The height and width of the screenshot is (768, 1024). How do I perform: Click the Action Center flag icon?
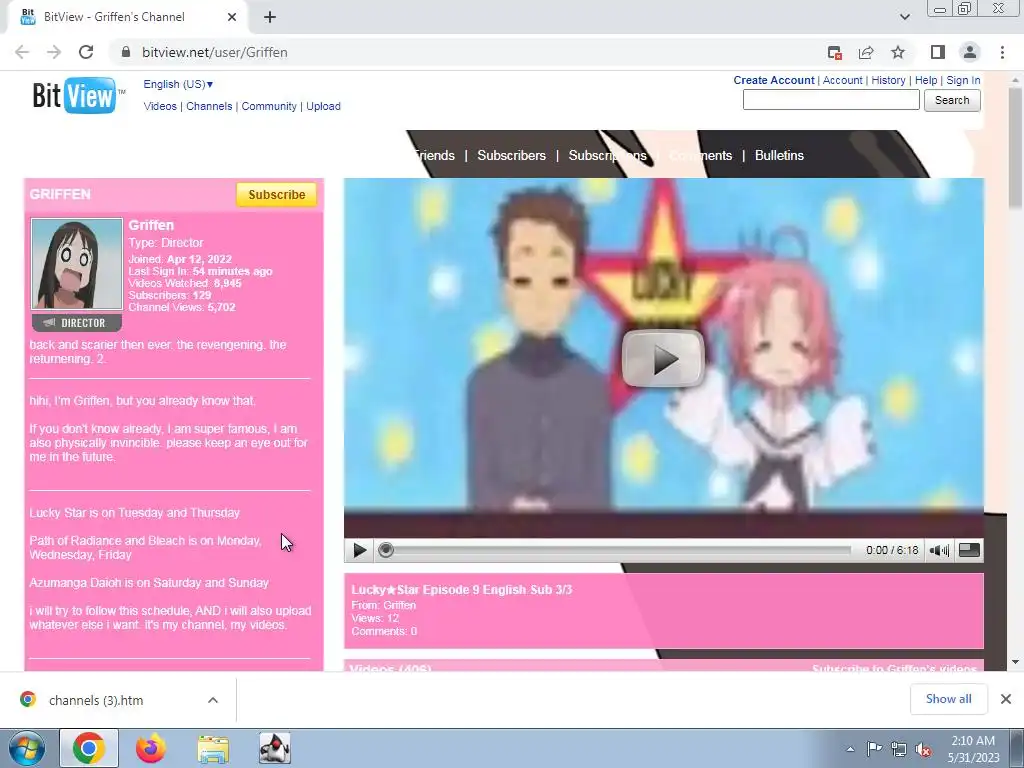tap(874, 749)
